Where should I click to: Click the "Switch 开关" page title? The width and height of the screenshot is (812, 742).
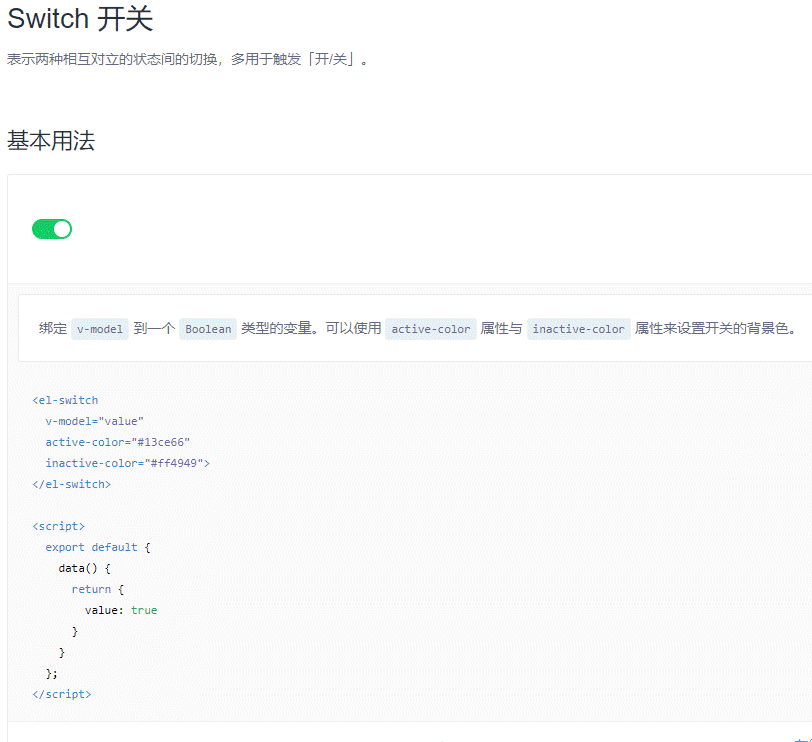[80, 19]
